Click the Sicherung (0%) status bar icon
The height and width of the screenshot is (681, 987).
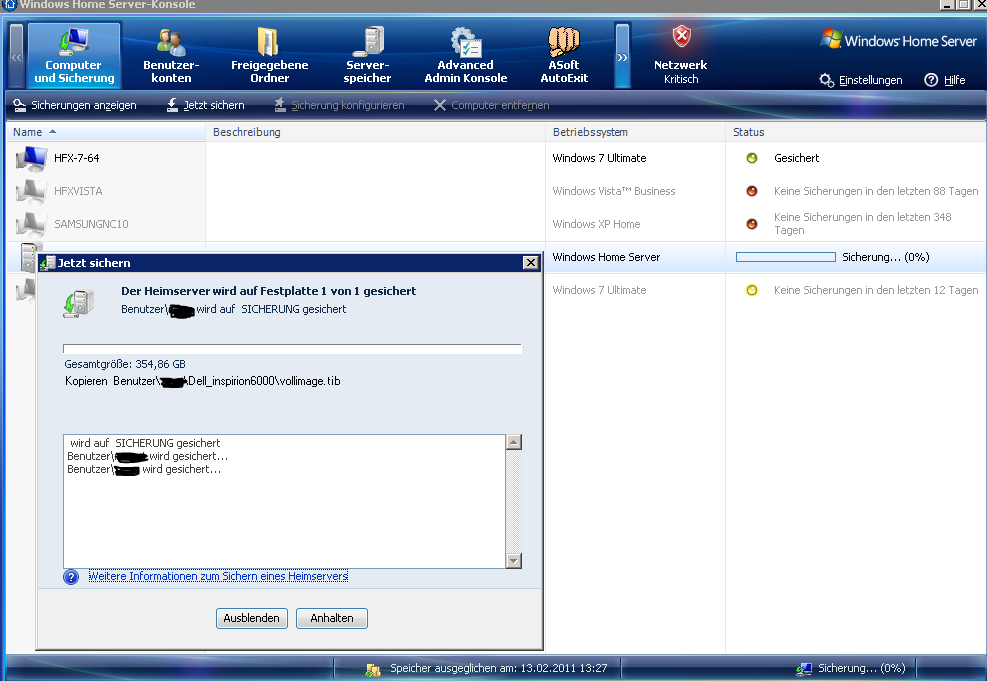pos(804,668)
